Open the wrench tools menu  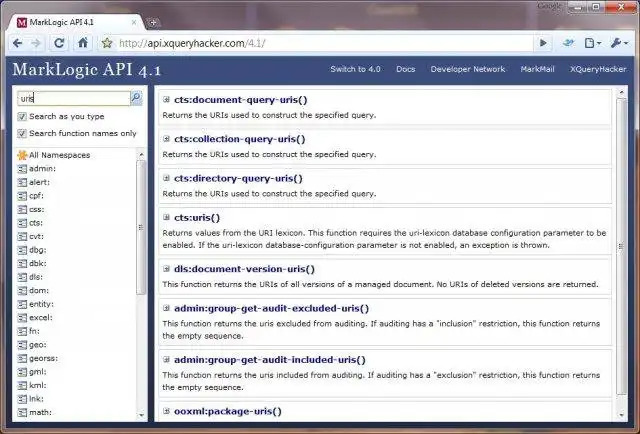619,43
